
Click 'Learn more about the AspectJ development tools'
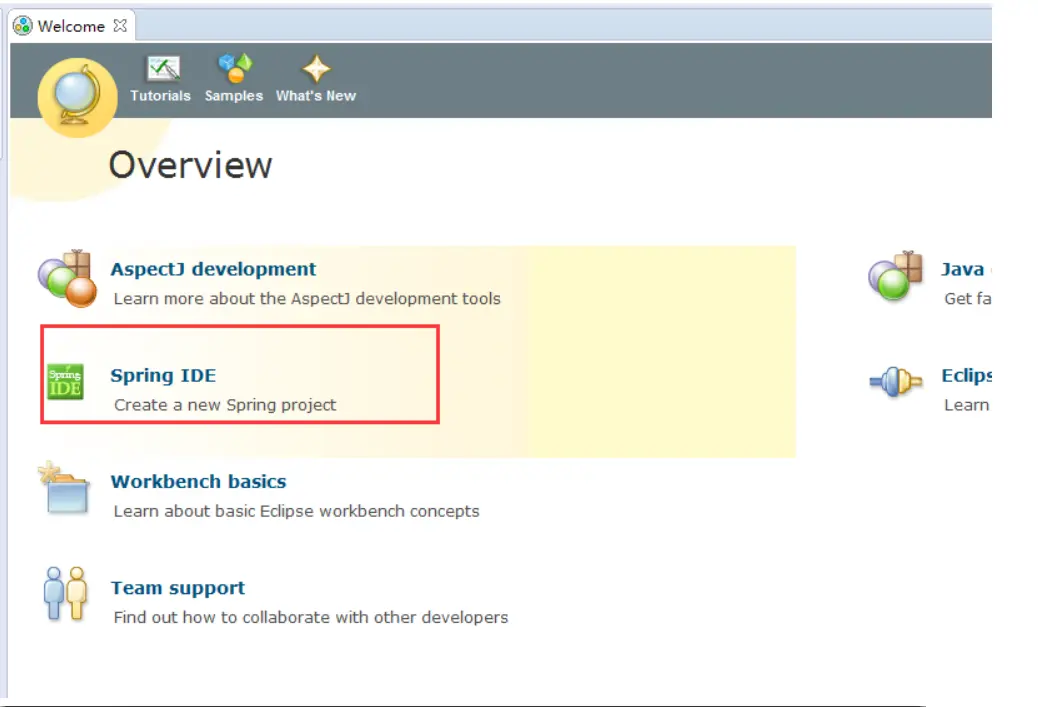(x=307, y=299)
